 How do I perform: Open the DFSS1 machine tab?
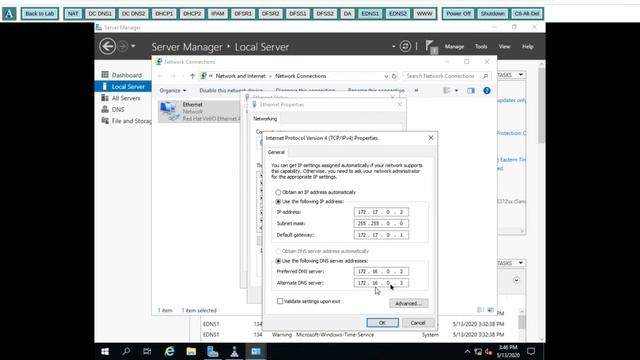pyautogui.click(x=298, y=13)
